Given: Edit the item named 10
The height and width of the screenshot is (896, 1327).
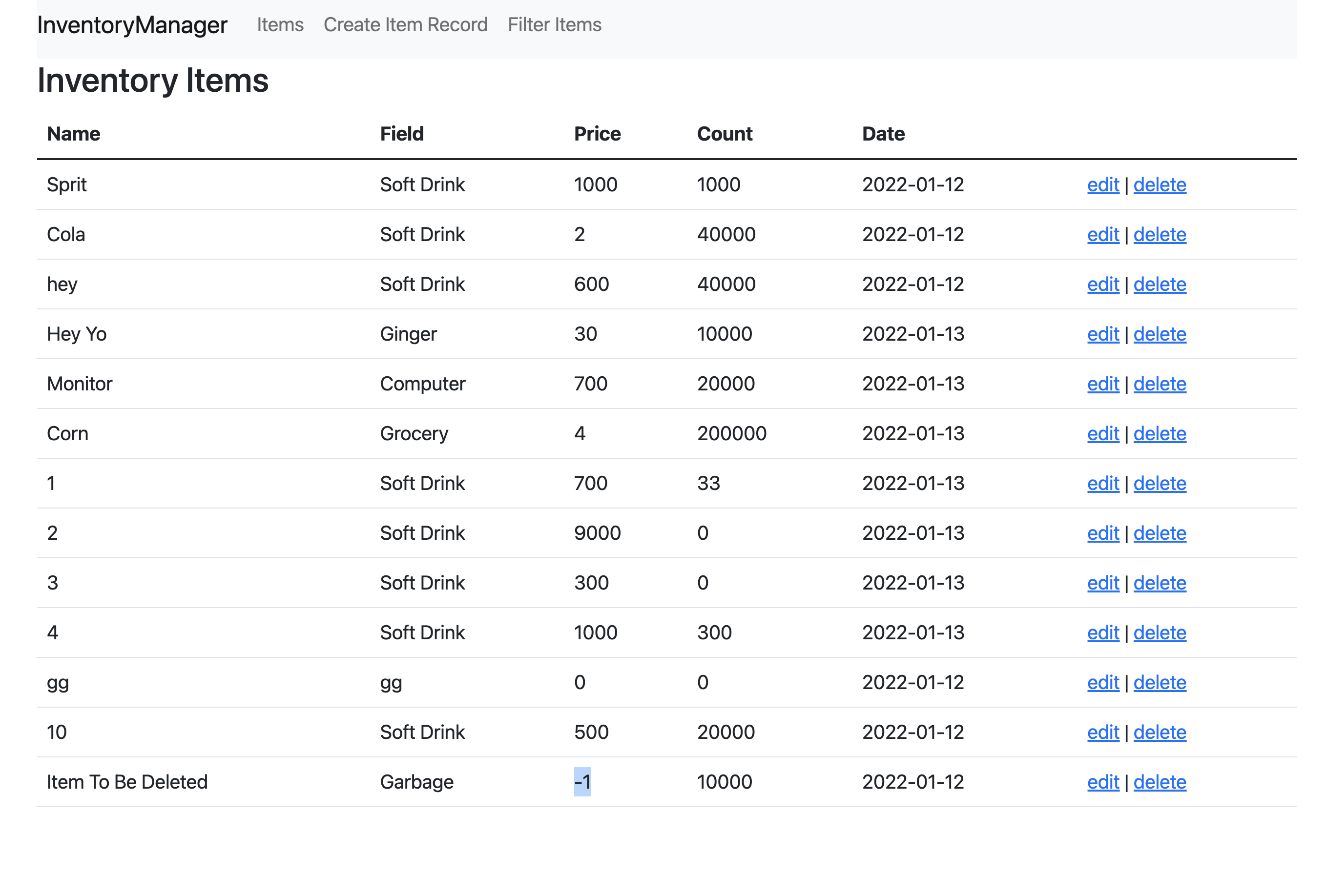Looking at the screenshot, I should tap(1102, 732).
